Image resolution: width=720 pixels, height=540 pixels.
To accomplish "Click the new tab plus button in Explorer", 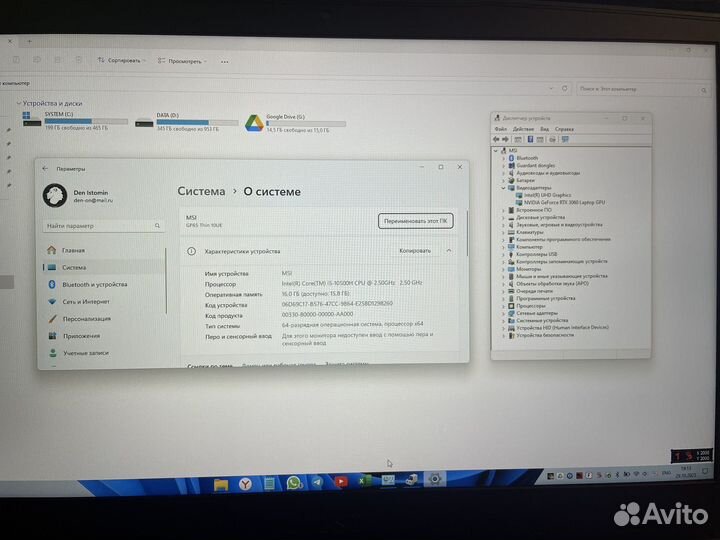I will pyautogui.click(x=29, y=41).
